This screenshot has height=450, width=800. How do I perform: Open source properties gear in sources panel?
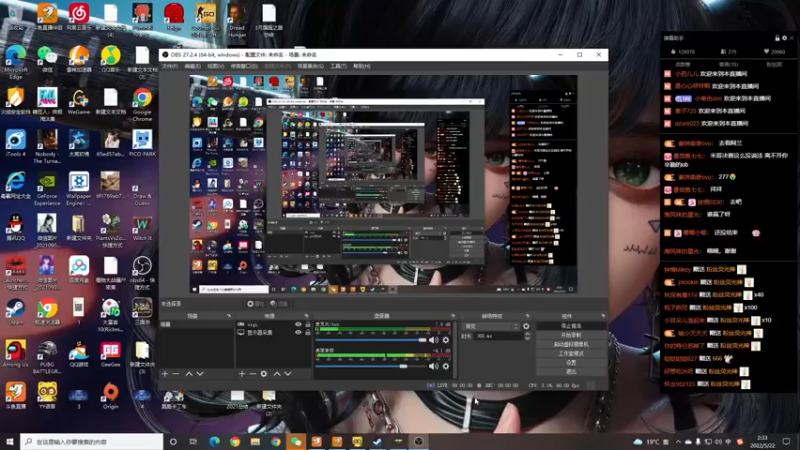[264, 374]
